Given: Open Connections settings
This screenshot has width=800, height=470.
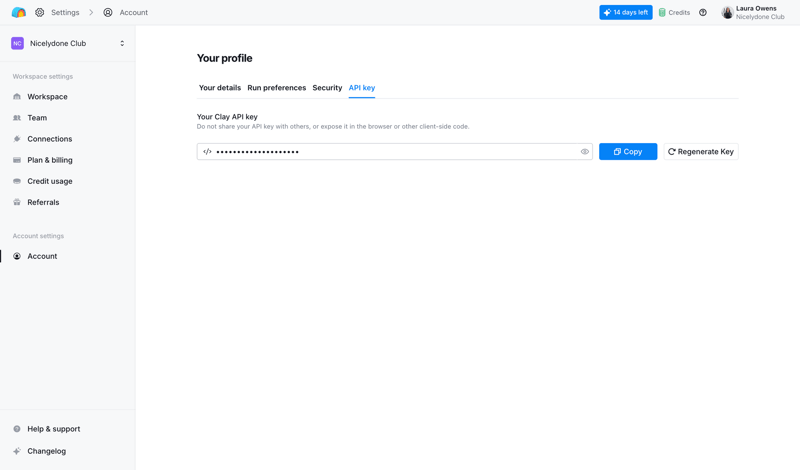Looking at the screenshot, I should pyautogui.click(x=49, y=139).
